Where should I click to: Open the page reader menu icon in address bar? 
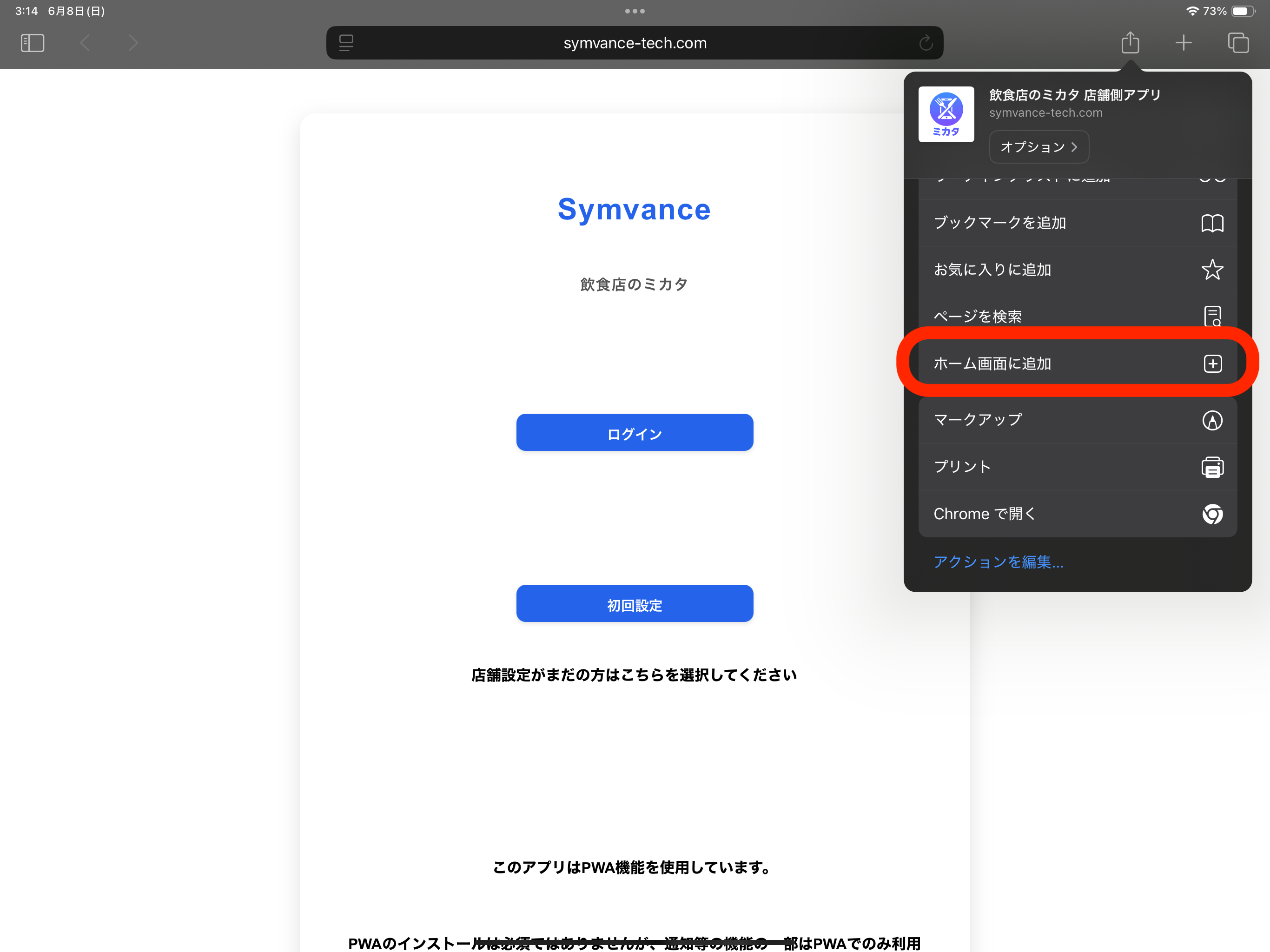346,43
